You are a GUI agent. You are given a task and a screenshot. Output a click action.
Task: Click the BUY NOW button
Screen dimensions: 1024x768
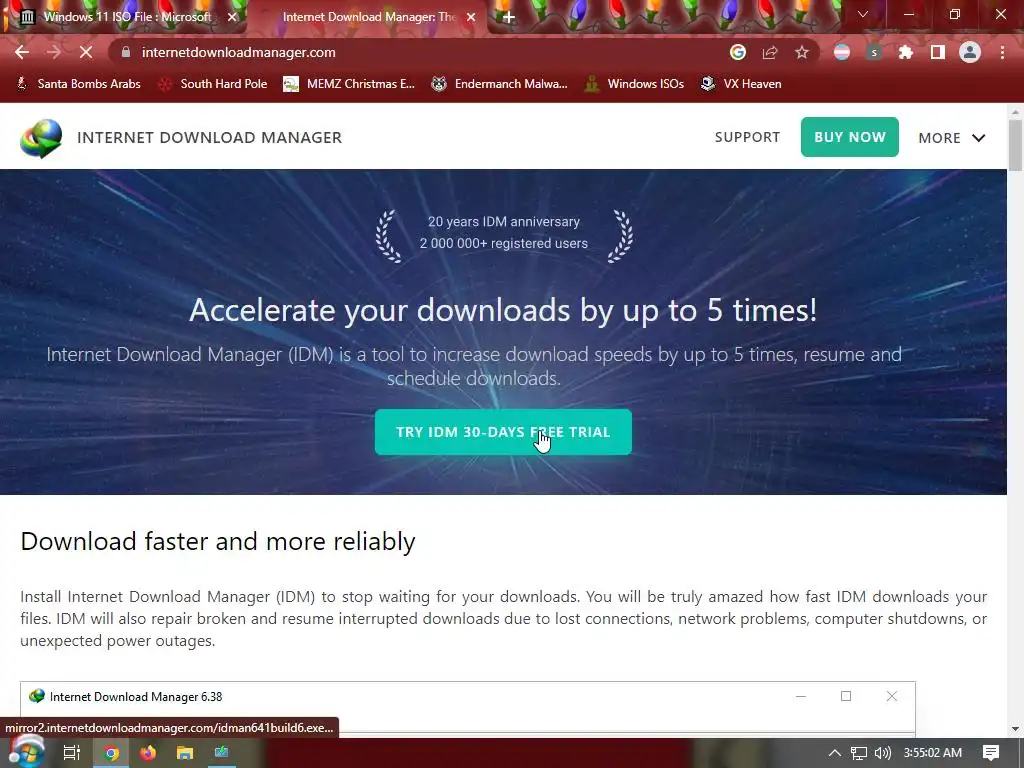coord(850,137)
